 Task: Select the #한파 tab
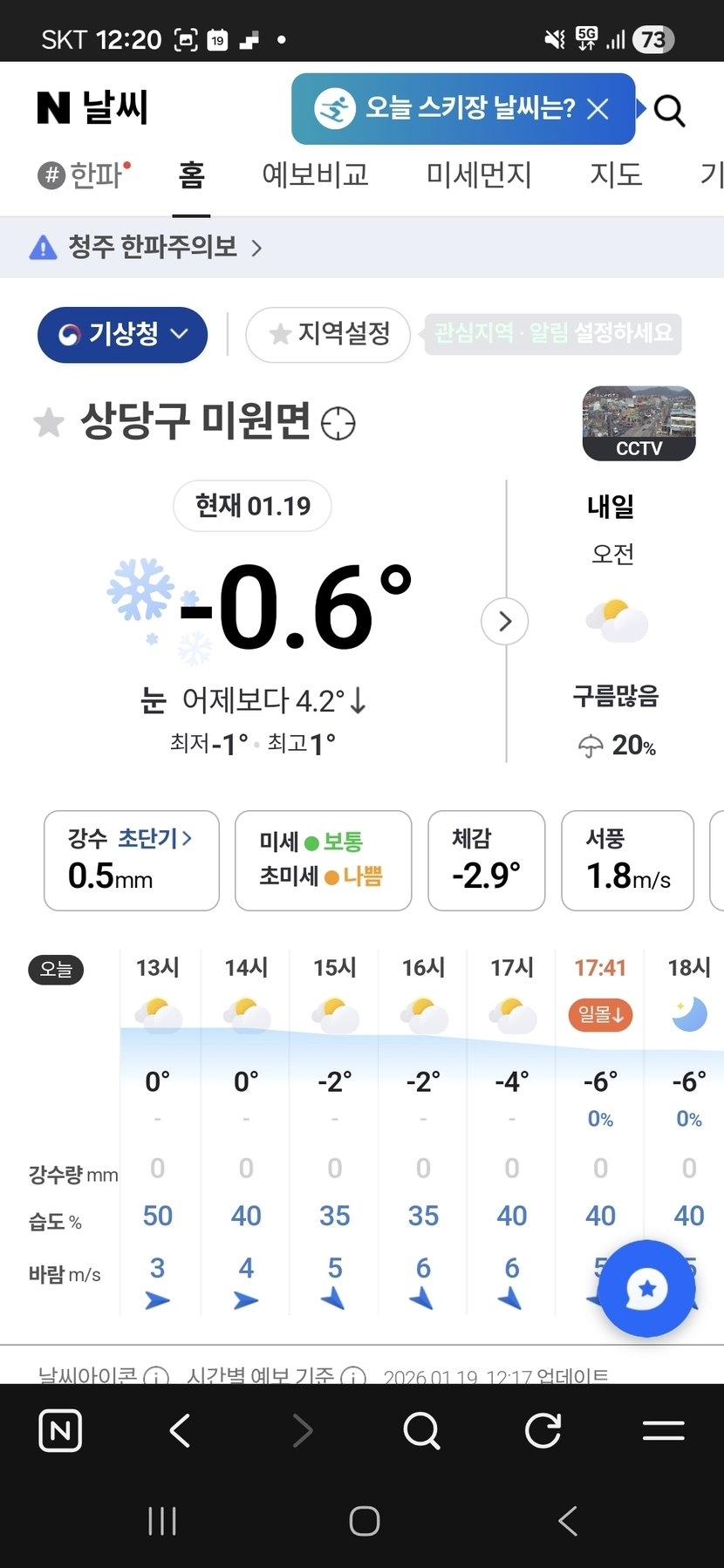[84, 175]
